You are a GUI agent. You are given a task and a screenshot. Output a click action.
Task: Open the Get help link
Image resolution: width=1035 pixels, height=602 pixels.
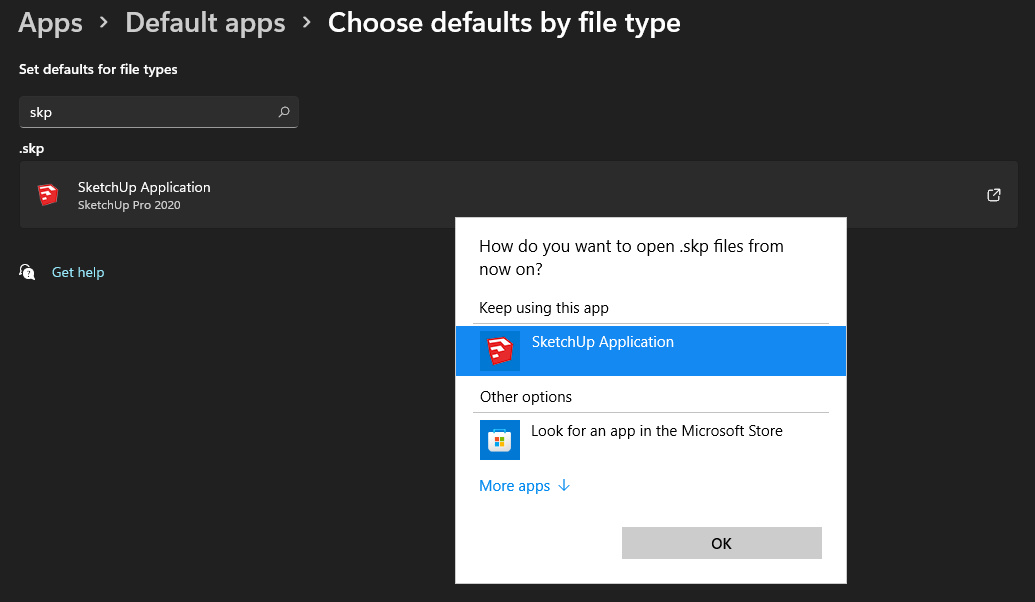click(78, 272)
